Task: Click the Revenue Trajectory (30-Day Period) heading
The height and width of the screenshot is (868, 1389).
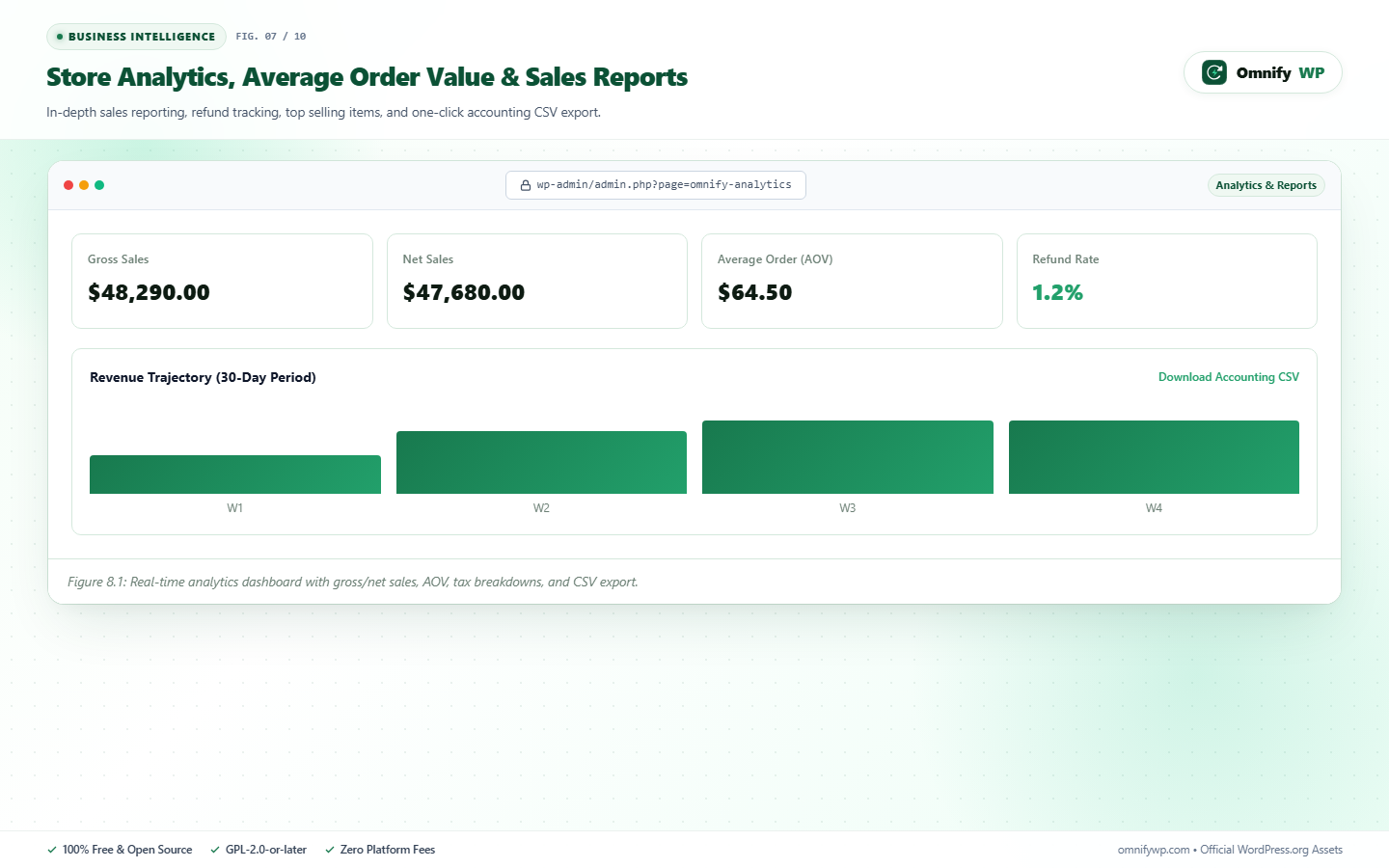Action: click(x=203, y=377)
